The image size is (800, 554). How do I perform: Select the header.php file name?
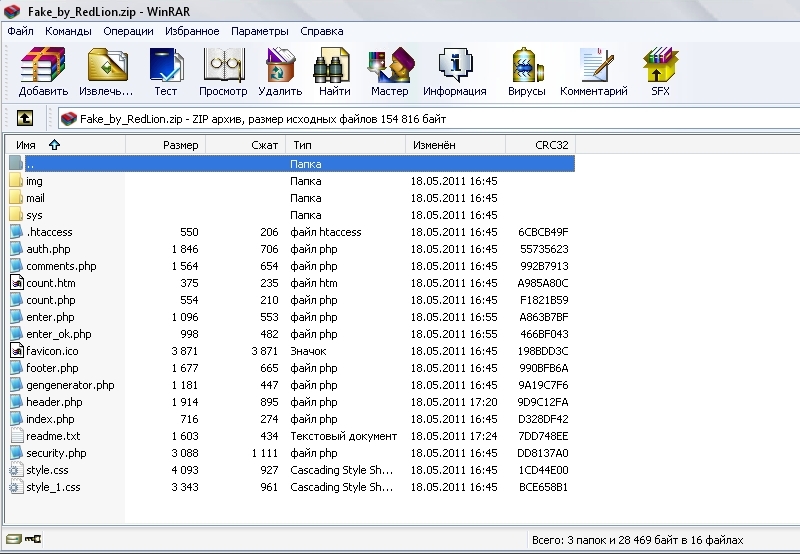[x=54, y=402]
